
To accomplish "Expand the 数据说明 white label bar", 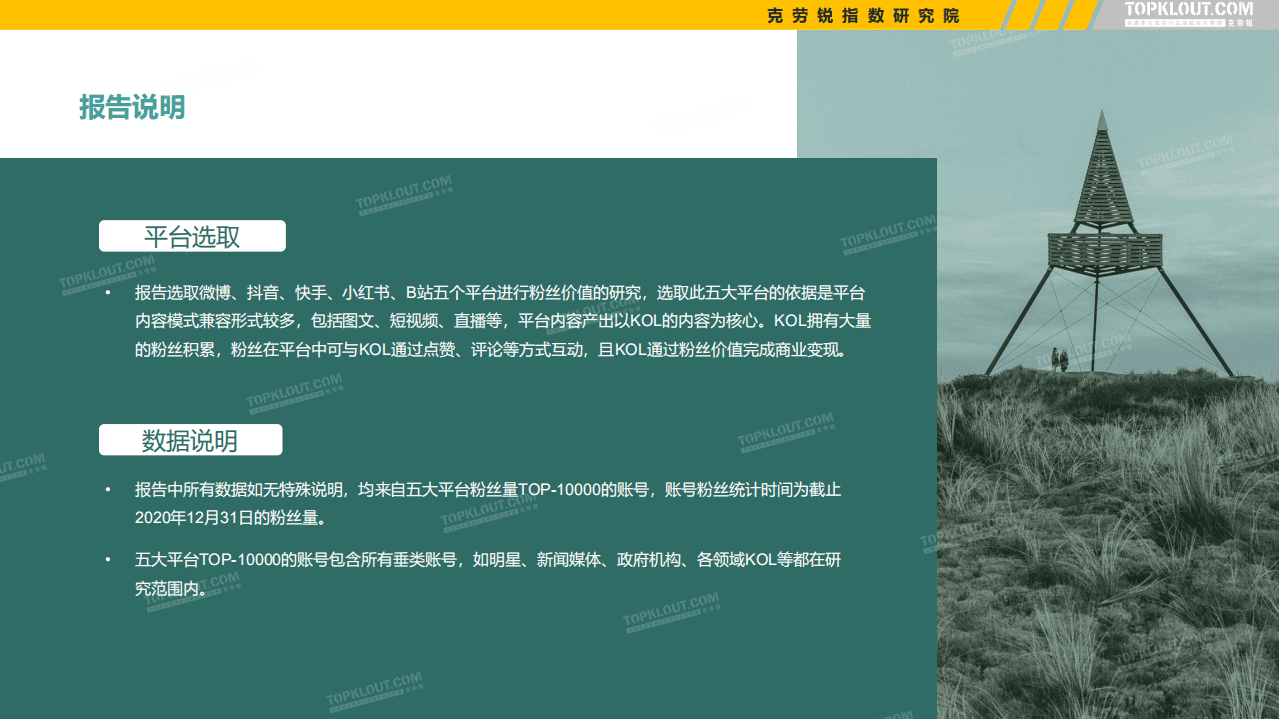I will tap(190, 439).
